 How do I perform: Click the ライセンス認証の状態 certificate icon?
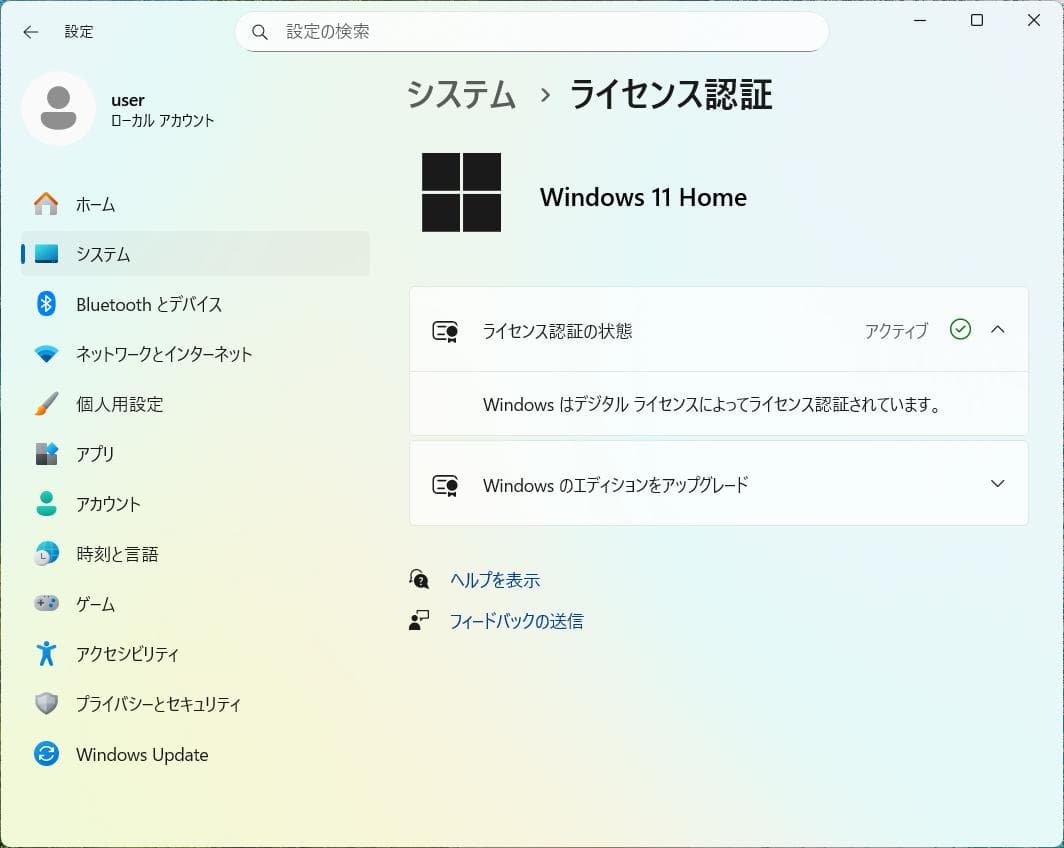(445, 331)
